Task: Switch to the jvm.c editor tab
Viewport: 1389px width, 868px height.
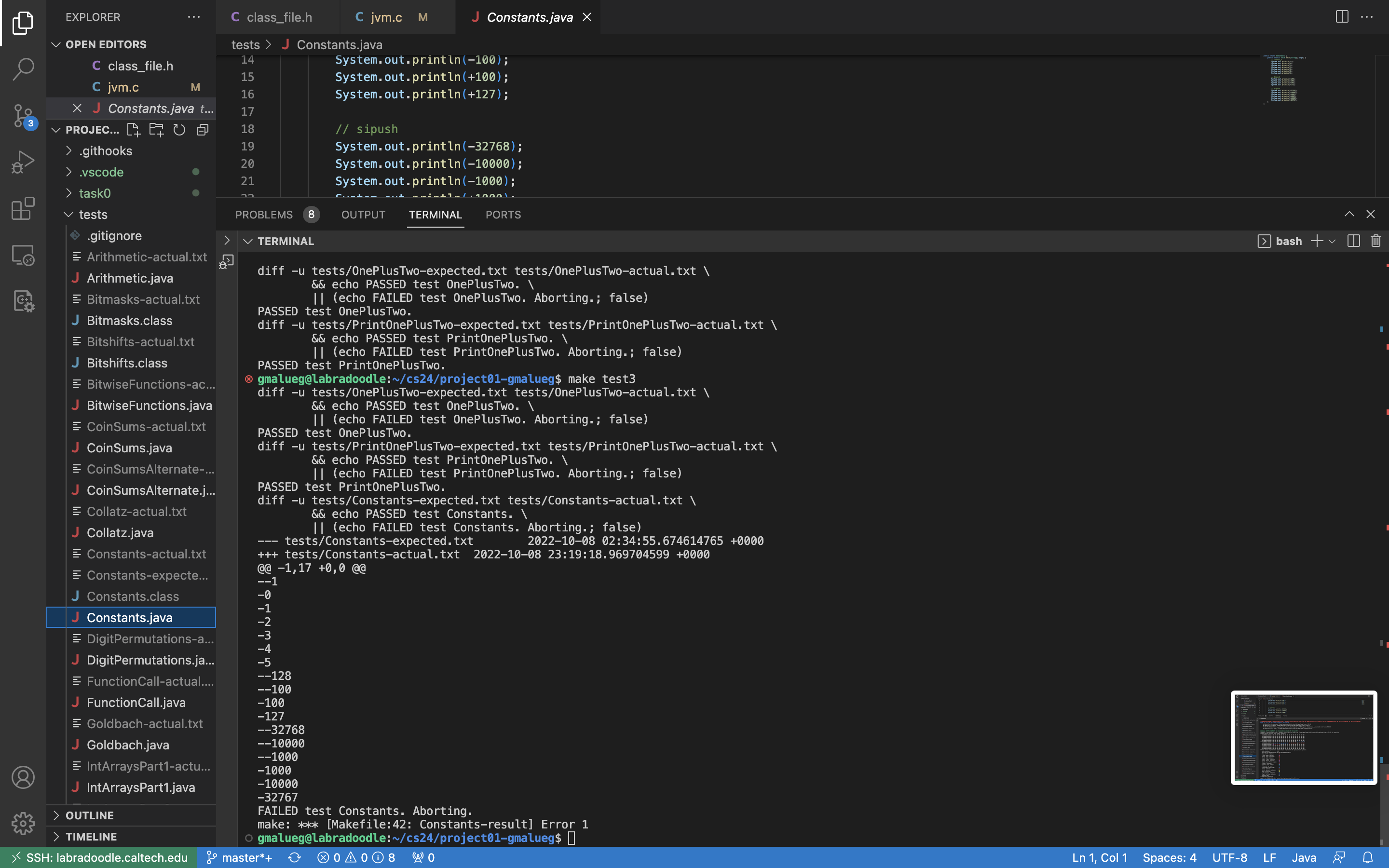Action: point(386,17)
